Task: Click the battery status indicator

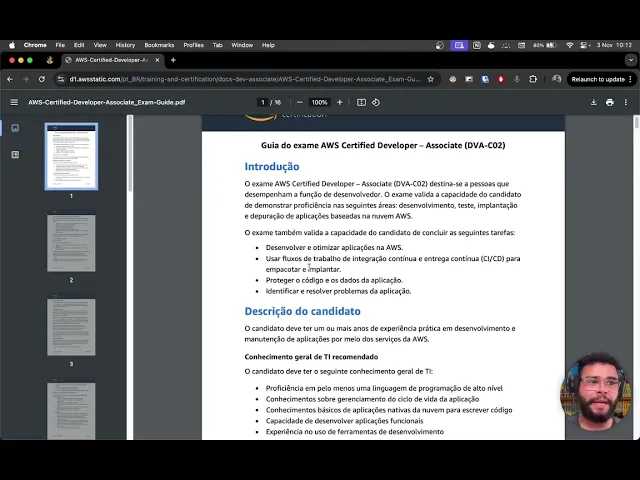Action: pyautogui.click(x=545, y=45)
